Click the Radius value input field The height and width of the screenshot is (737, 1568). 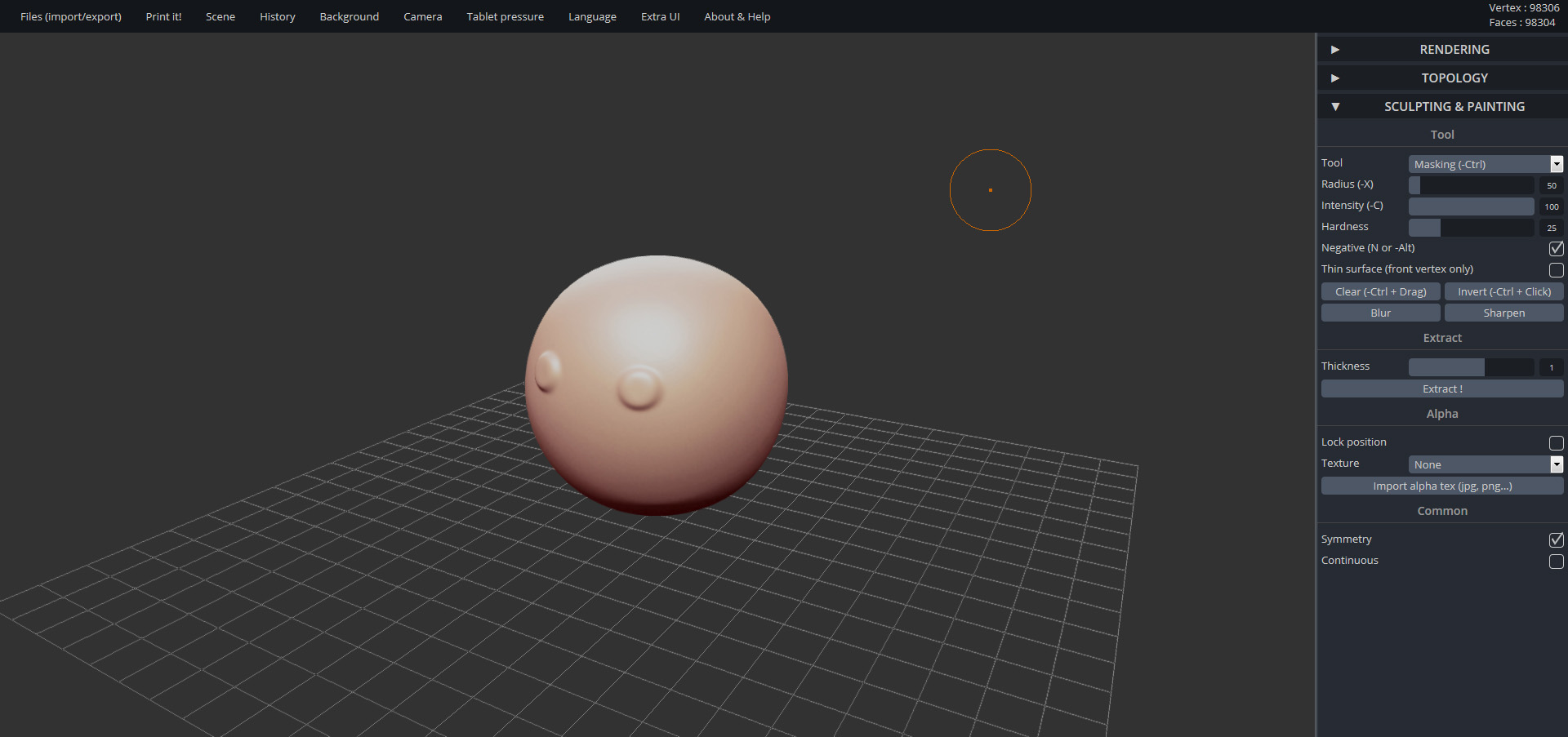(x=1551, y=185)
